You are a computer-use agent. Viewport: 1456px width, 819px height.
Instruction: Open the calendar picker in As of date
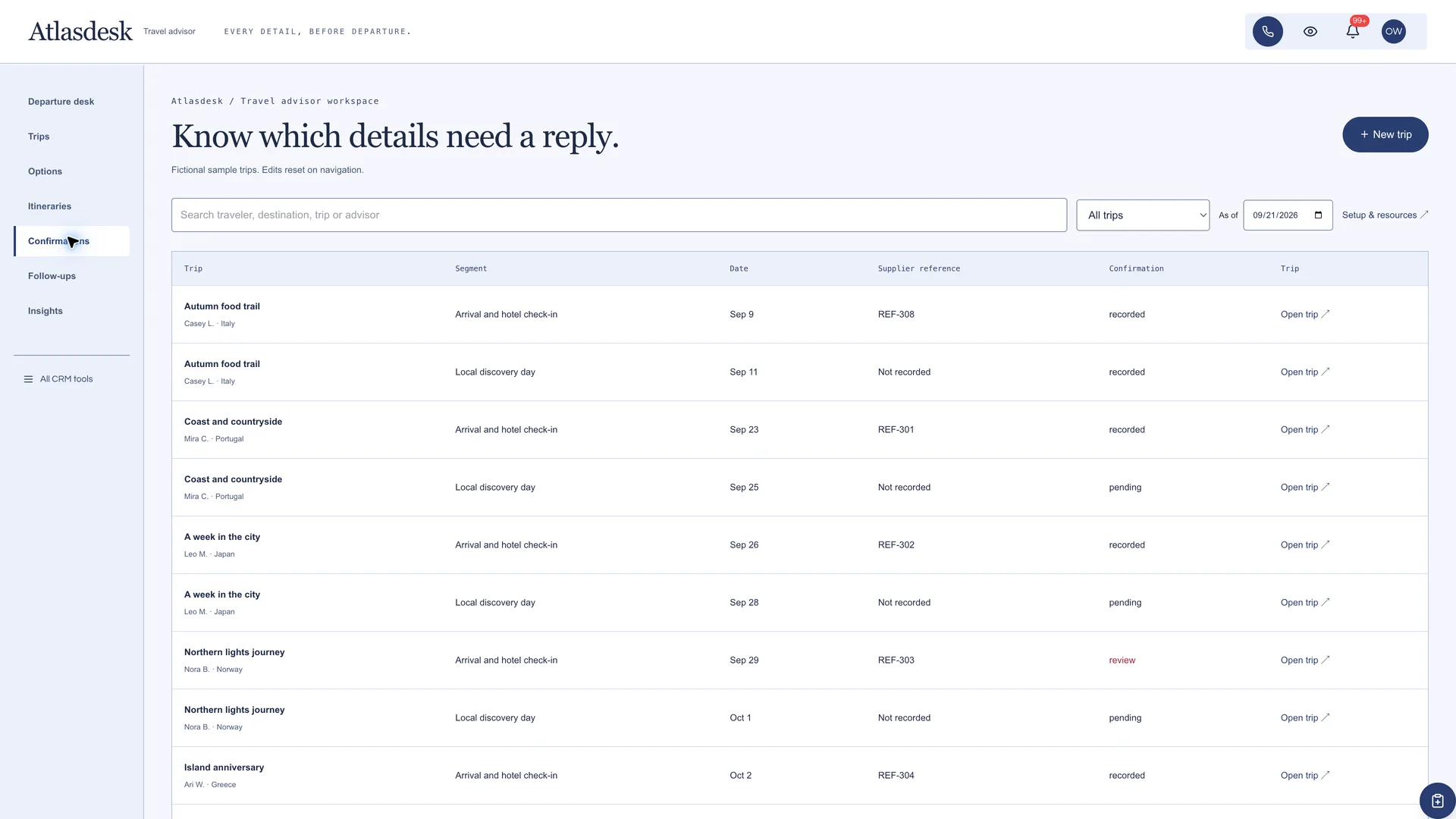(1318, 215)
